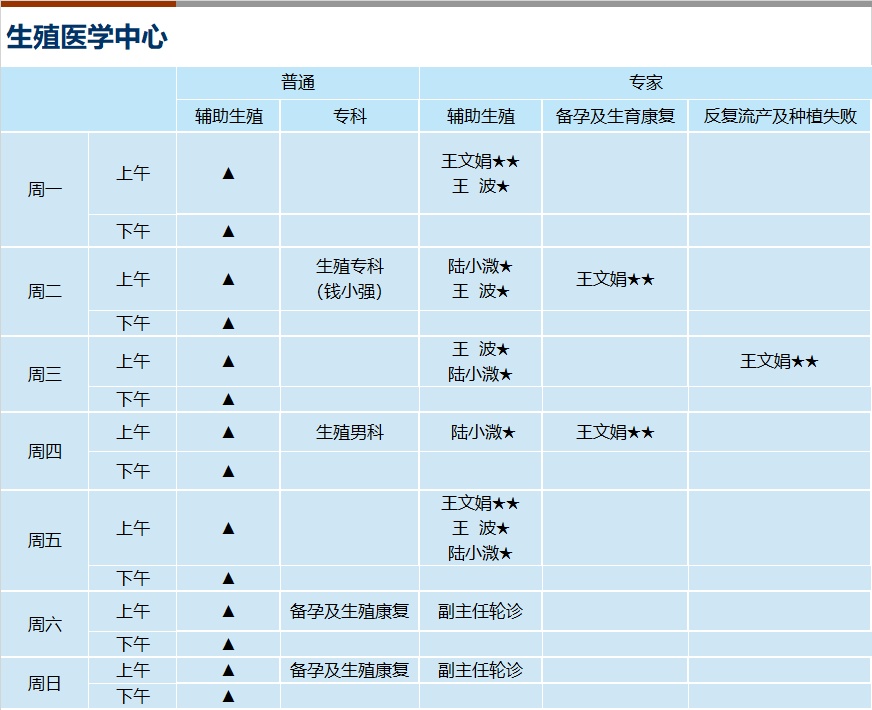Click 王文娟★★ in 周五 上午 cell
This screenshot has height=710, width=872.
click(x=480, y=503)
